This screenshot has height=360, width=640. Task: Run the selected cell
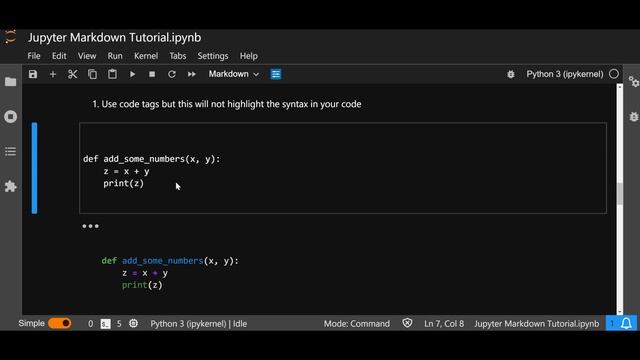[x=132, y=74]
